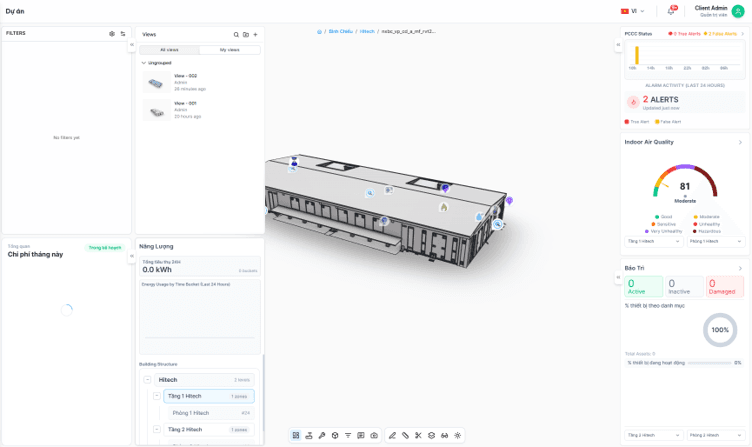This screenshot has width=752, height=447.
Task: Add a new view with the plus icon
Action: pyautogui.click(x=256, y=35)
